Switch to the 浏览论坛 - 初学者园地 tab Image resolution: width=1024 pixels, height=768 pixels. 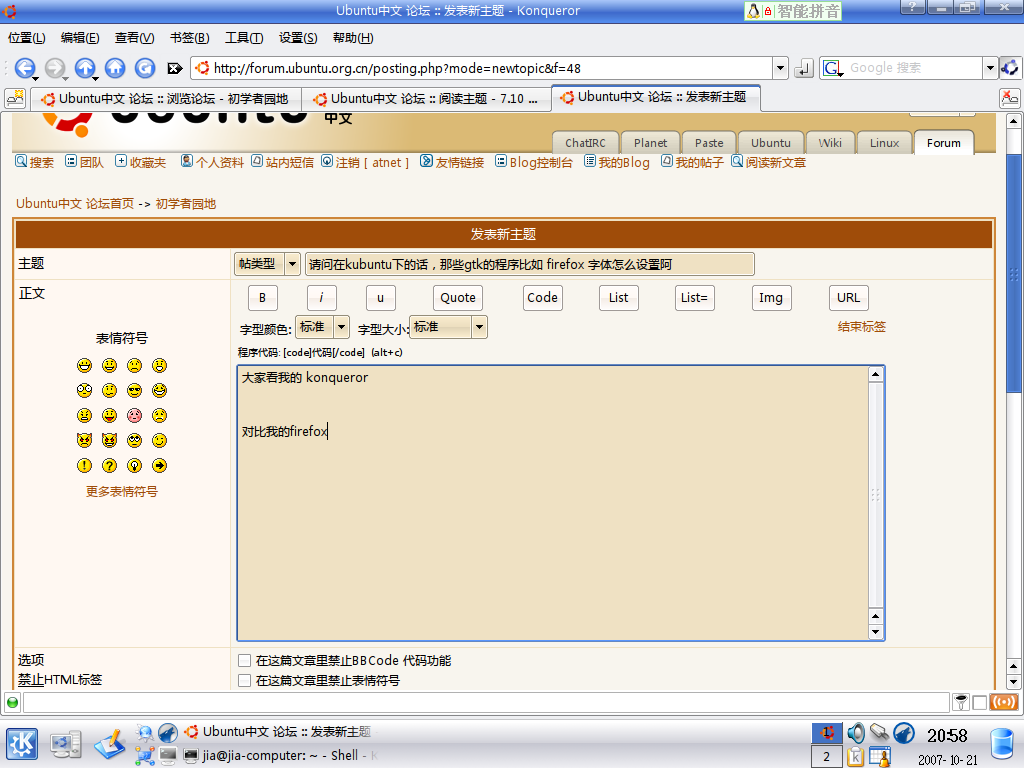point(166,99)
